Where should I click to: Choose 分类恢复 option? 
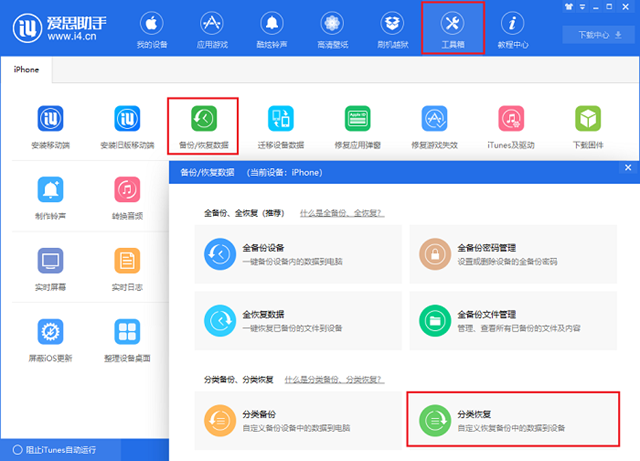[x=513, y=419]
